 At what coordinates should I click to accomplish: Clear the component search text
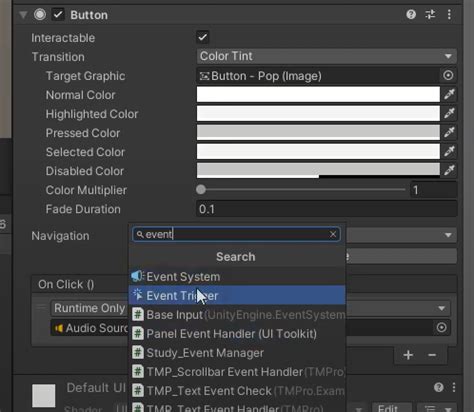coord(333,234)
